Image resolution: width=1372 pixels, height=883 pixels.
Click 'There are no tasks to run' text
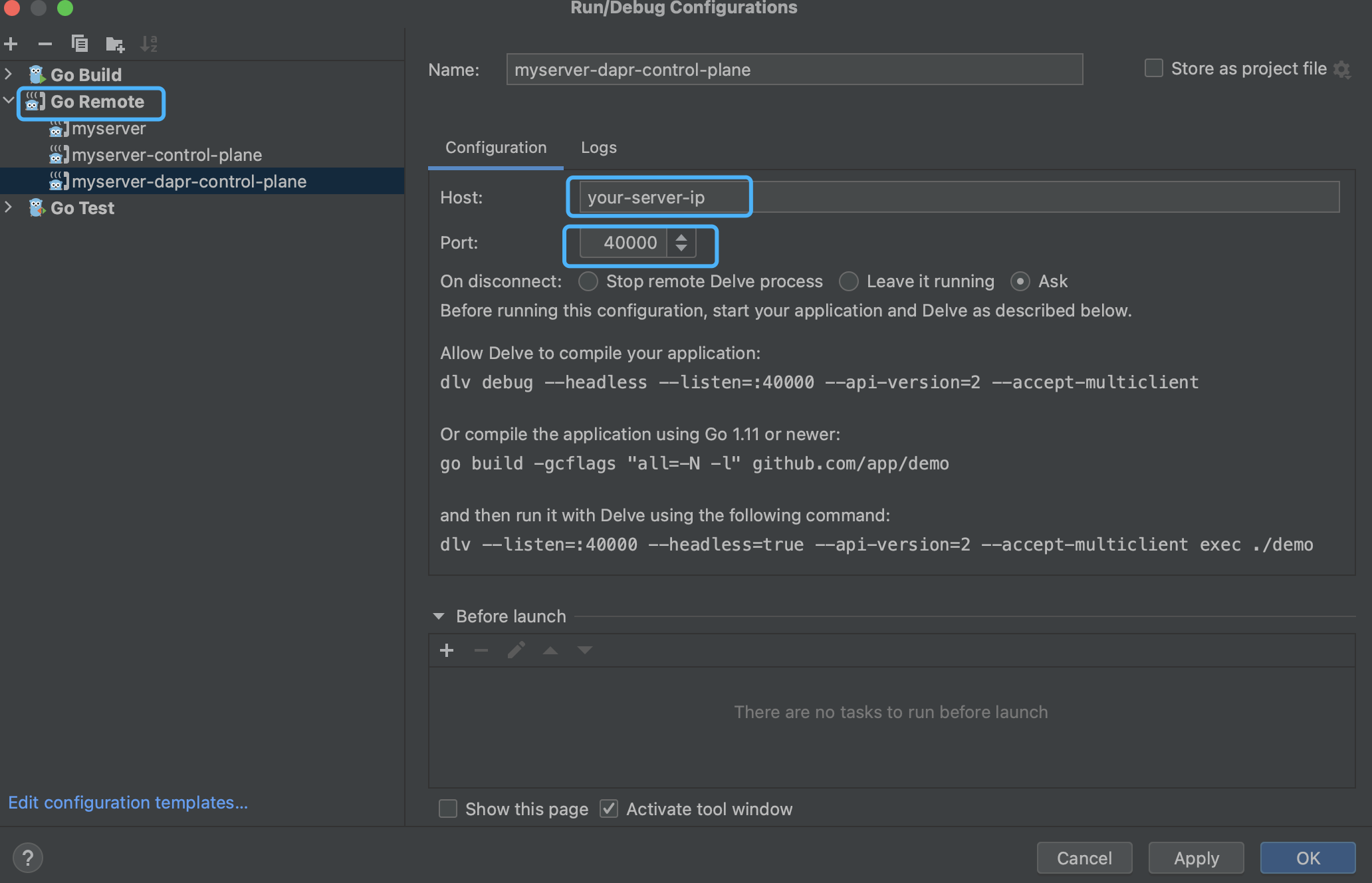pyautogui.click(x=891, y=712)
